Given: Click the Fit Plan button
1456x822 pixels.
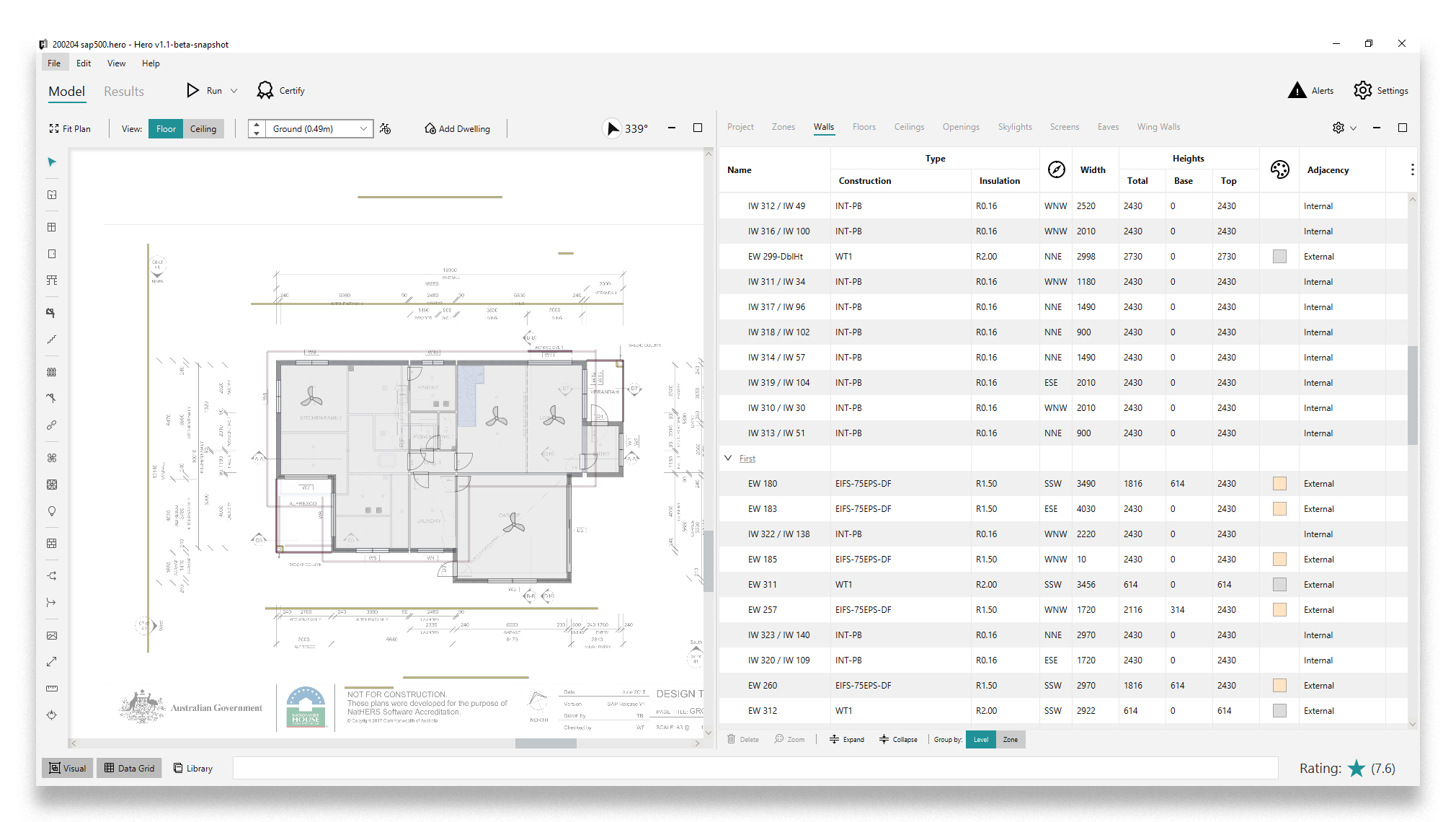Looking at the screenshot, I should tap(70, 128).
